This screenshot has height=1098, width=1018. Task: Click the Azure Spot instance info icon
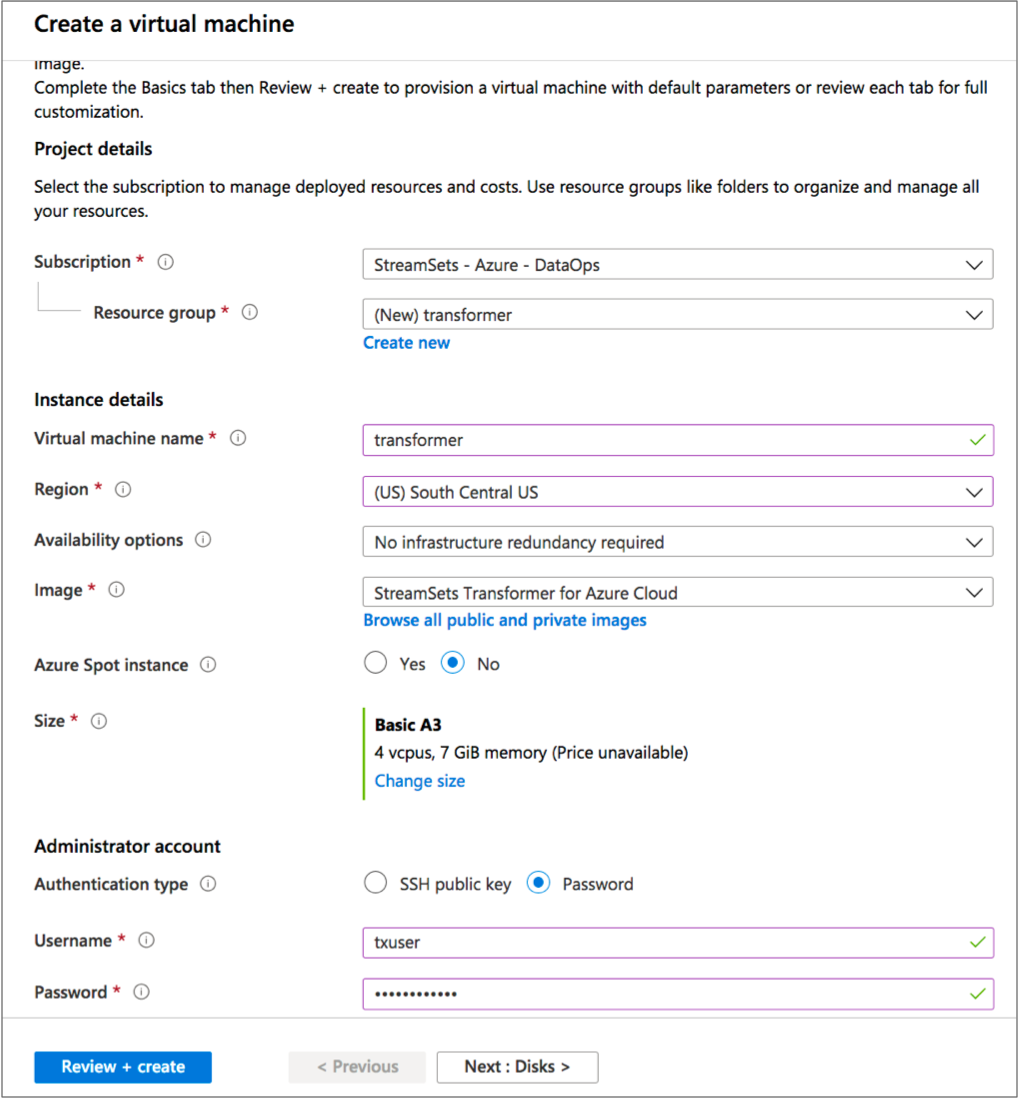pyautogui.click(x=208, y=665)
